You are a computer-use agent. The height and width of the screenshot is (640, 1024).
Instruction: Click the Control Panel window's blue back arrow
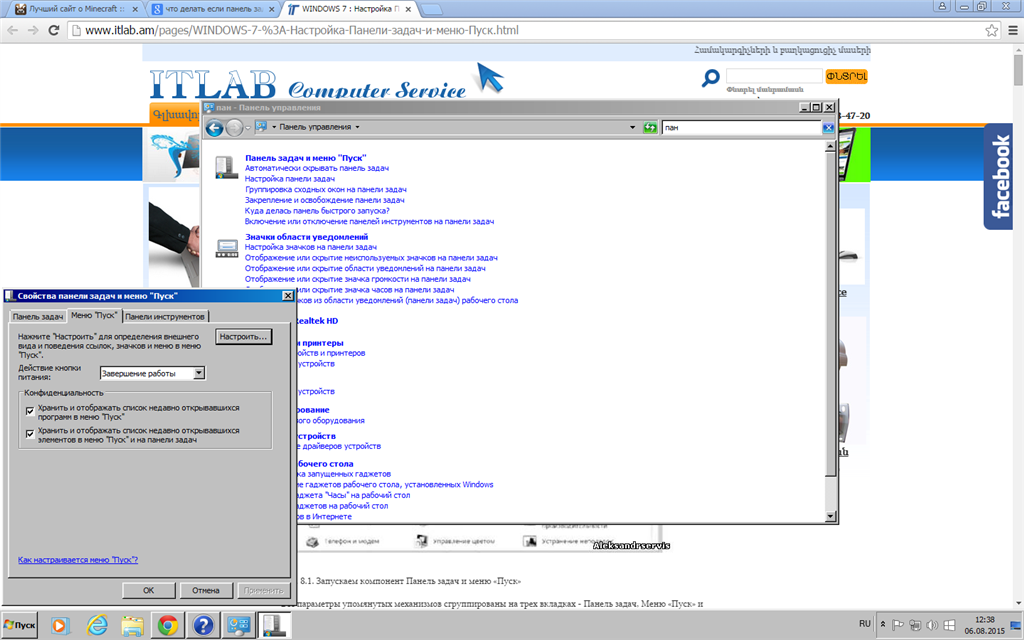click(214, 128)
